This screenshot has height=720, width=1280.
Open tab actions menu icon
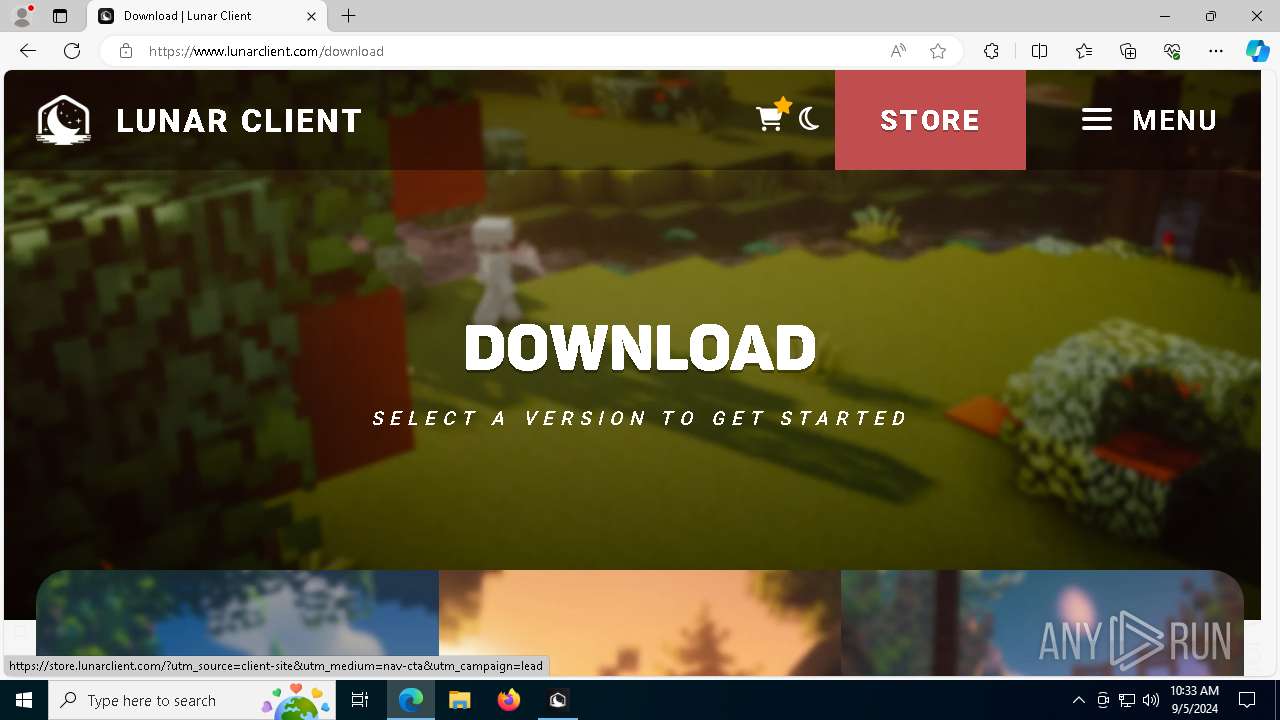[x=60, y=16]
